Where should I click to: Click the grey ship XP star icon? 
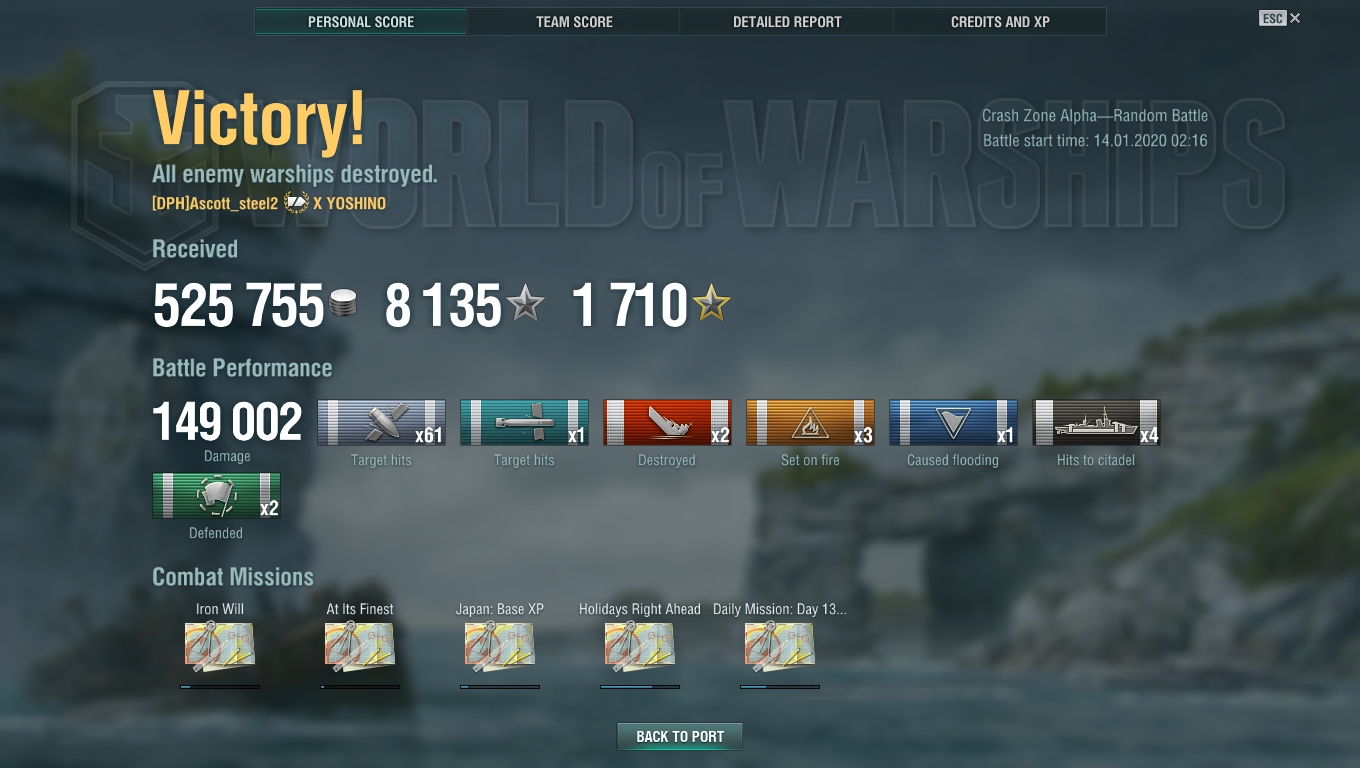tap(525, 304)
